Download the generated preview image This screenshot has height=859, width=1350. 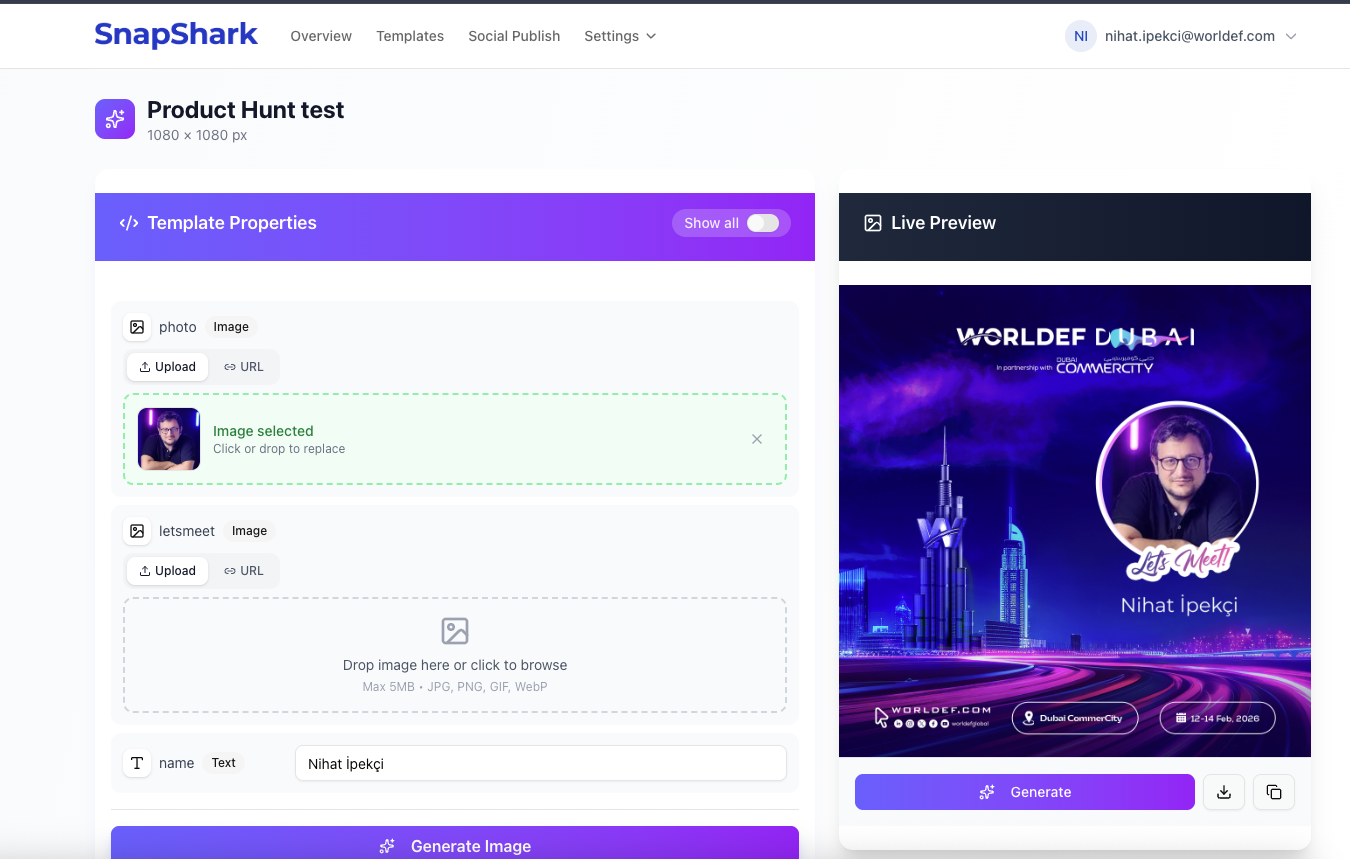1224,792
